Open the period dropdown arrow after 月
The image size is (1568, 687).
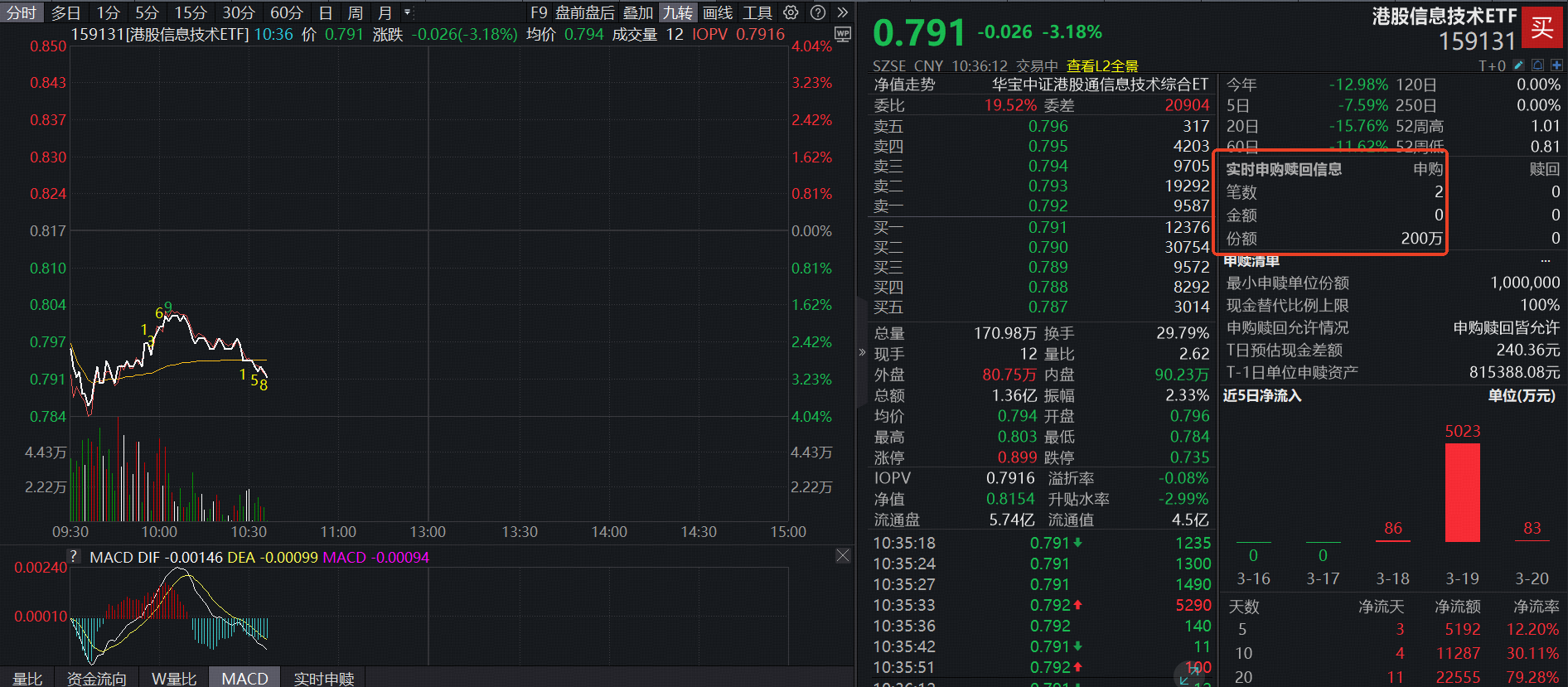point(407,12)
